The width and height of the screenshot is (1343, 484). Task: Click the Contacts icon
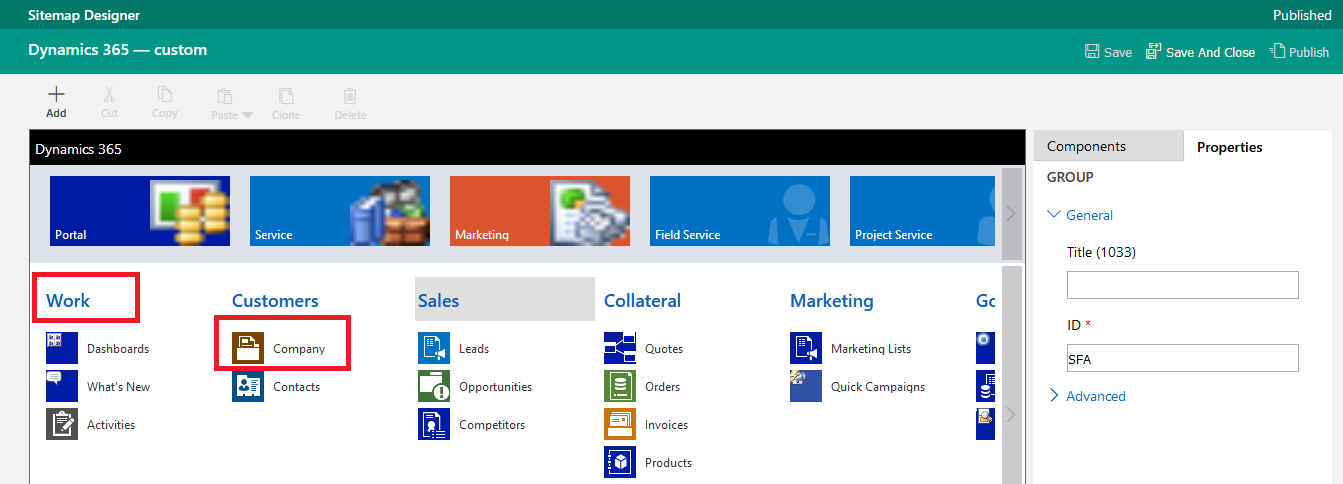[248, 386]
